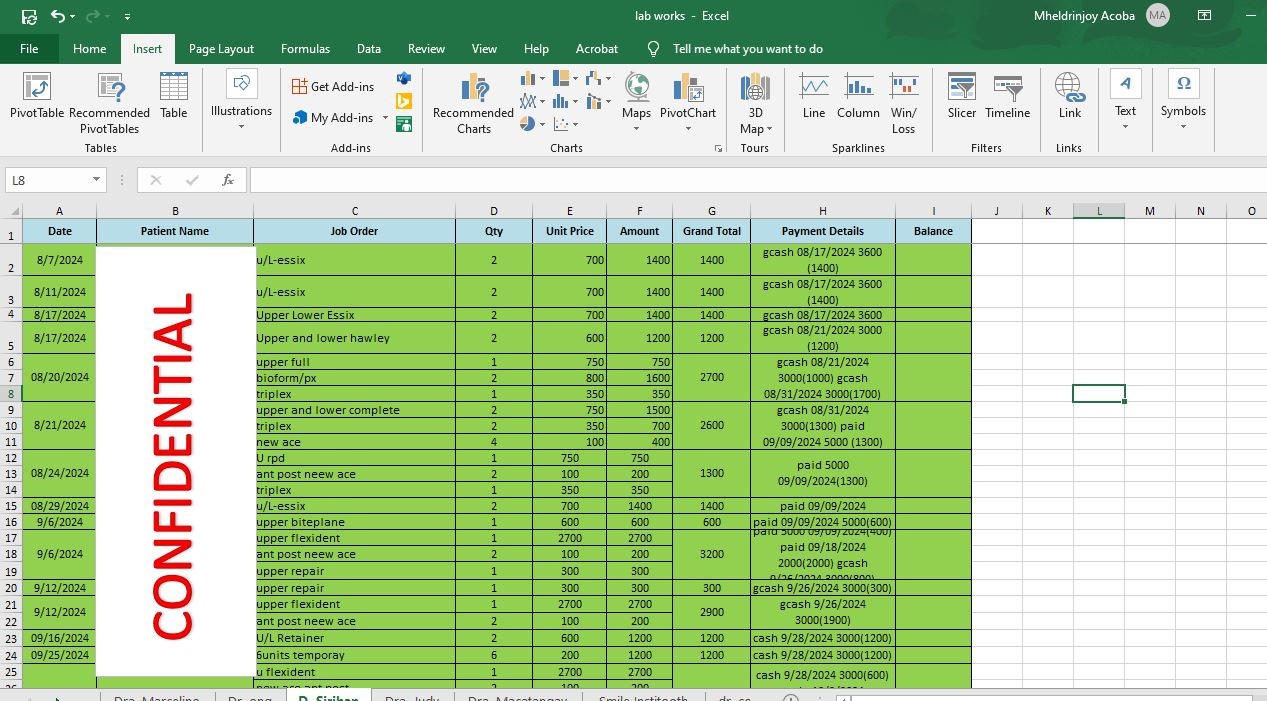The height and width of the screenshot is (701, 1267).
Task: Insert a PivotTable
Action: tap(37, 97)
